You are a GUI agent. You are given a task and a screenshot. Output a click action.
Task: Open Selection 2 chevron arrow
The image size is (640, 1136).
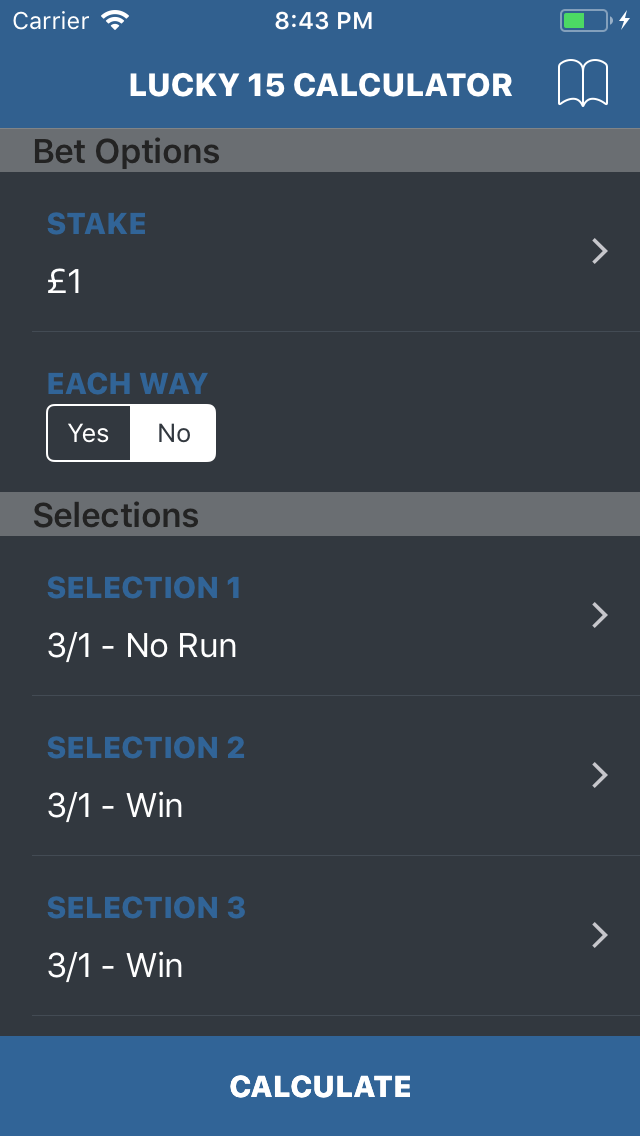[x=599, y=775]
